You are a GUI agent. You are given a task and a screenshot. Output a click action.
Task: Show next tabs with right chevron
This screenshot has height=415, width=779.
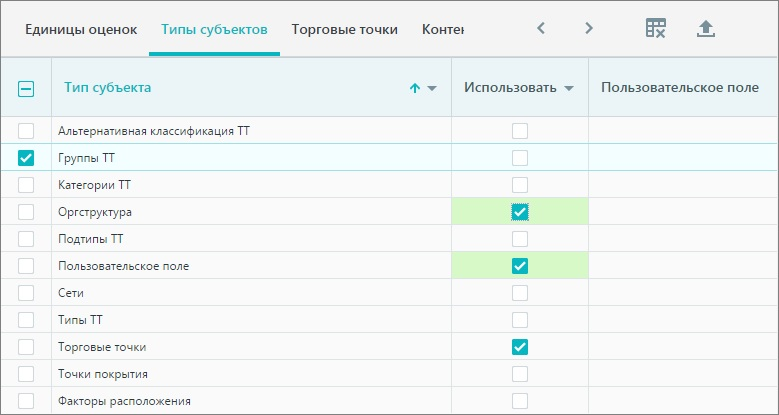pyautogui.click(x=589, y=28)
